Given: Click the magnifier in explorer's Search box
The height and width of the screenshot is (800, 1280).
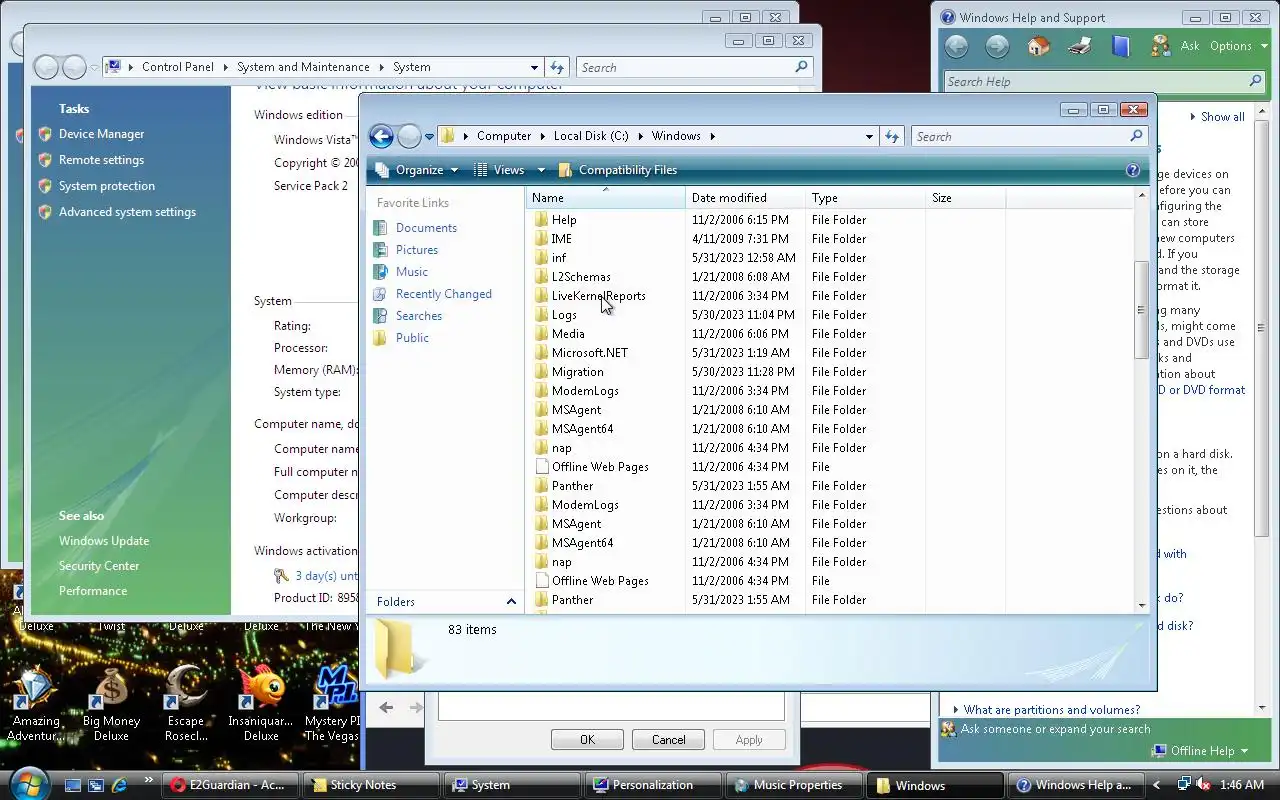Looking at the screenshot, I should pyautogui.click(x=1136, y=136).
